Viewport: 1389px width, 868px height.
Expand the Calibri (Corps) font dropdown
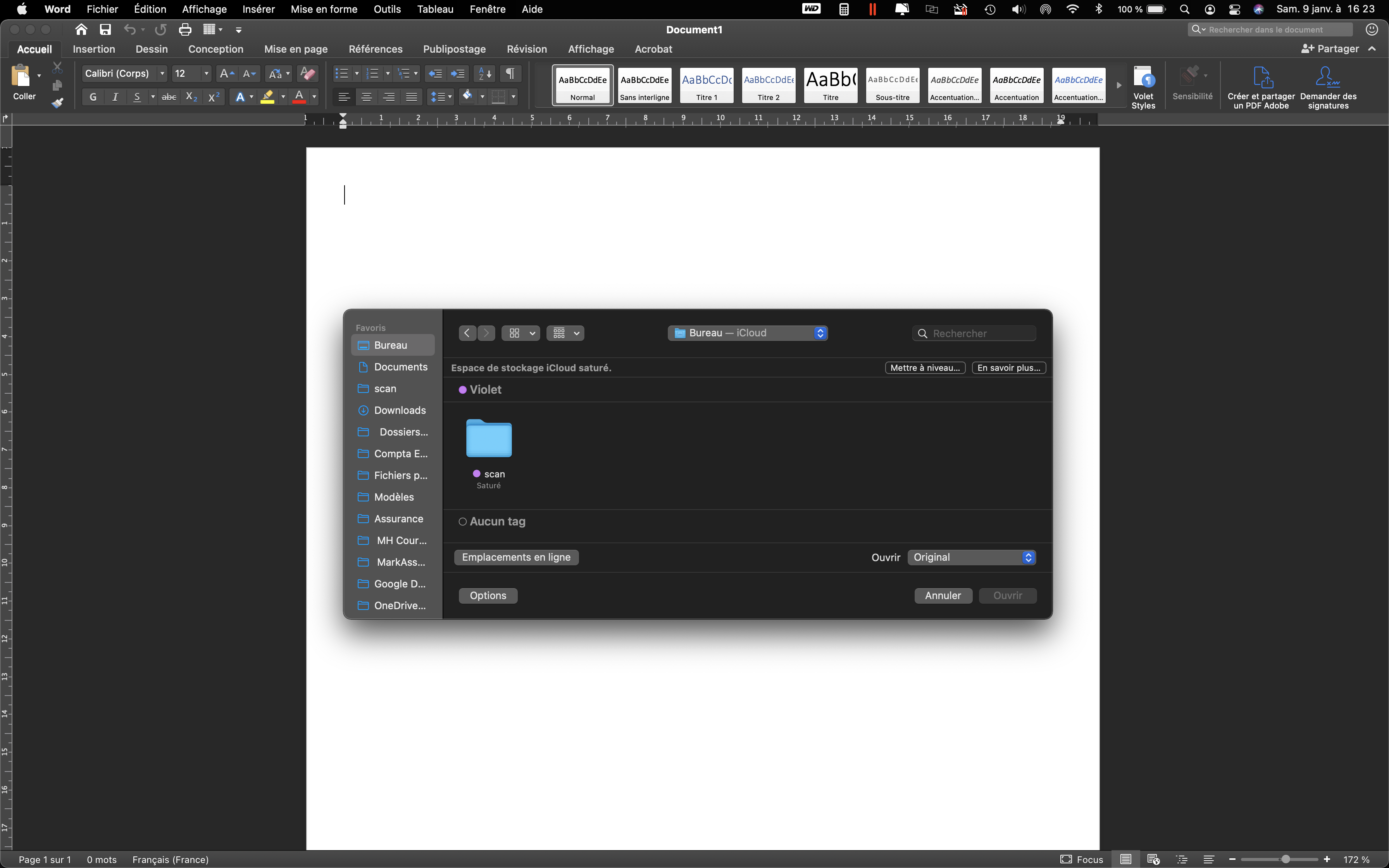[162, 74]
